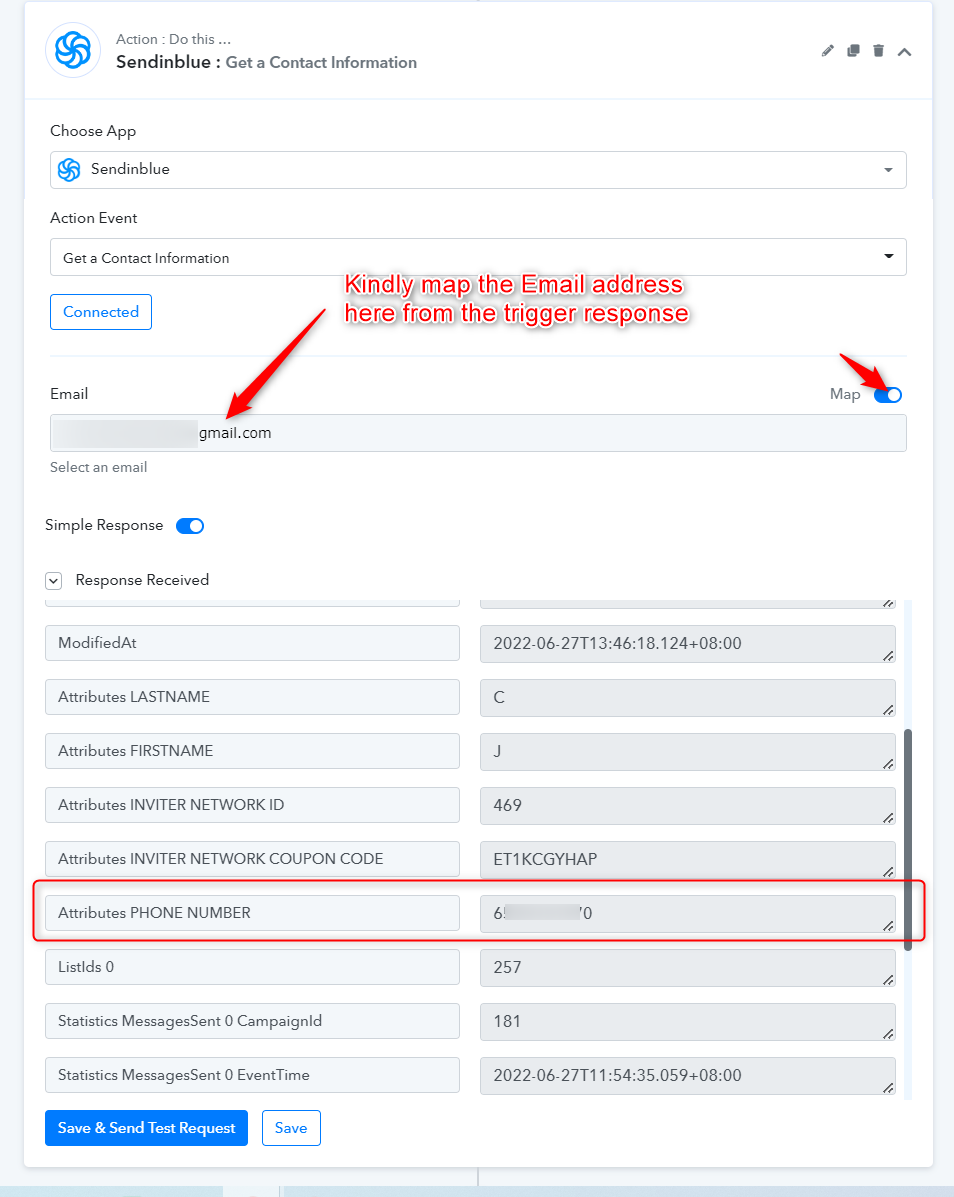Screen dimensions: 954x1197
Task: Click the ListIds 0 value field 257
Action: tap(688, 967)
